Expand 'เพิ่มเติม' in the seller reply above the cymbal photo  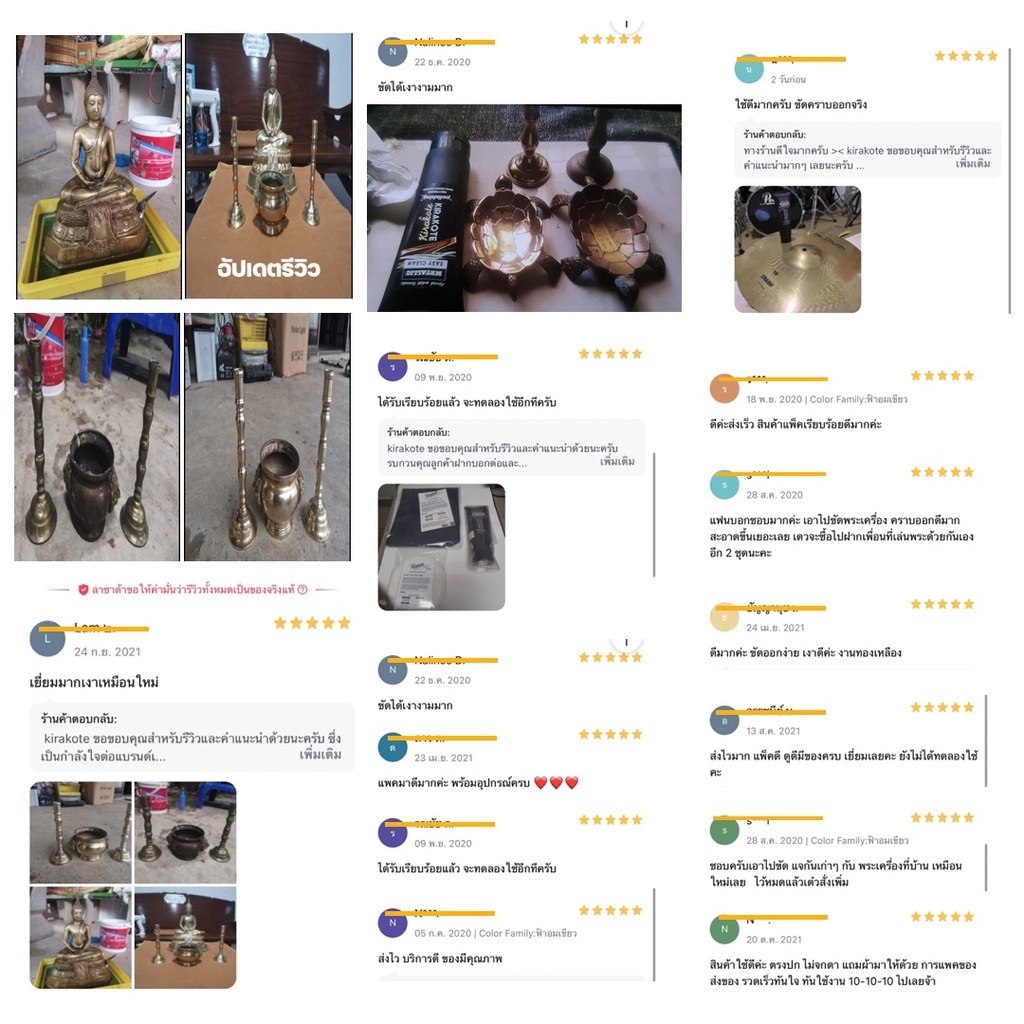click(x=973, y=164)
